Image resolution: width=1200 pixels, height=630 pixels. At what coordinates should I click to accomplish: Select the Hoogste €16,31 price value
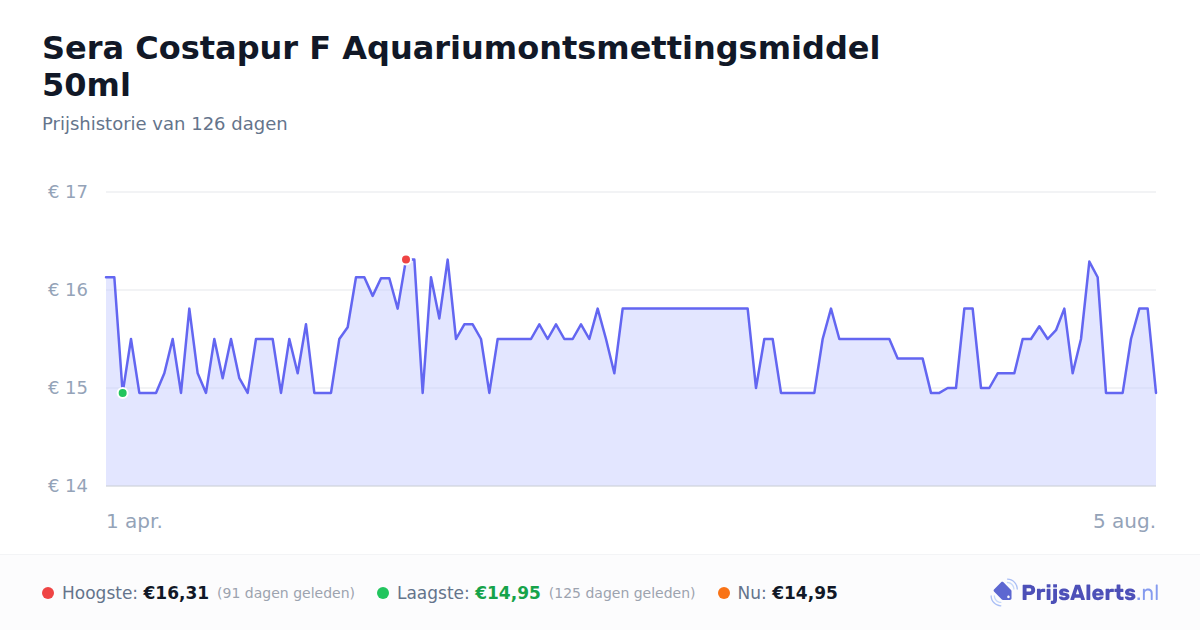(x=176, y=593)
